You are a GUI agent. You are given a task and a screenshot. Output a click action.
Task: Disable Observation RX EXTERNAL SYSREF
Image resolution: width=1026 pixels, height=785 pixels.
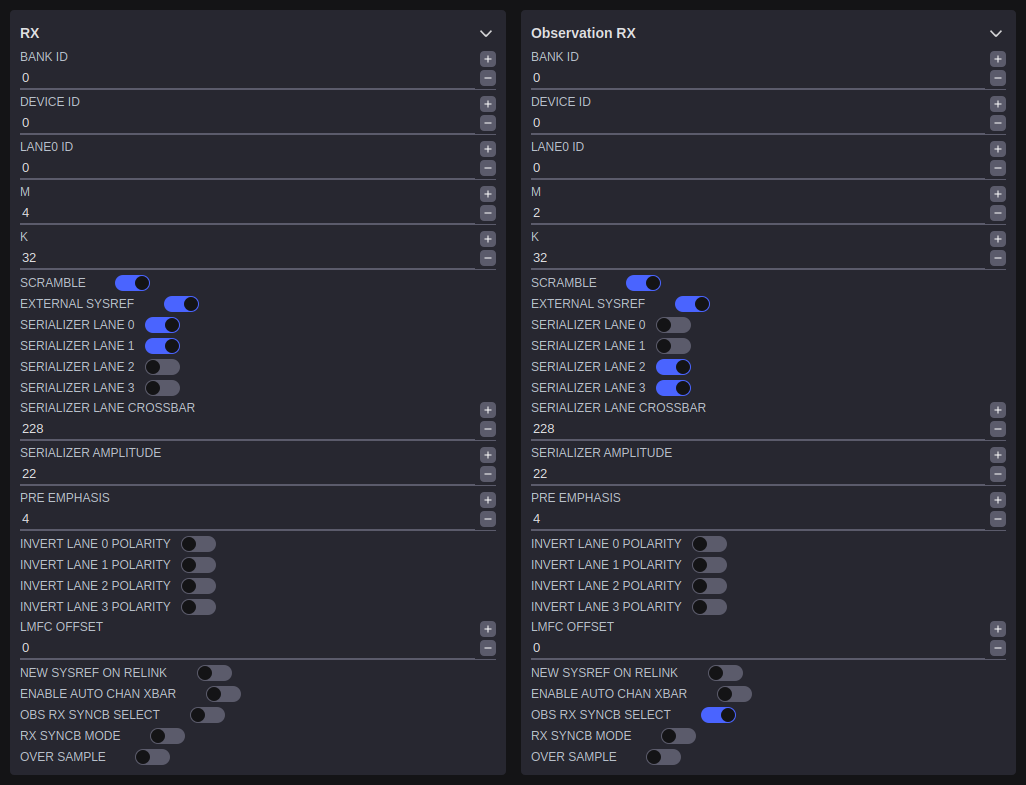coord(692,304)
